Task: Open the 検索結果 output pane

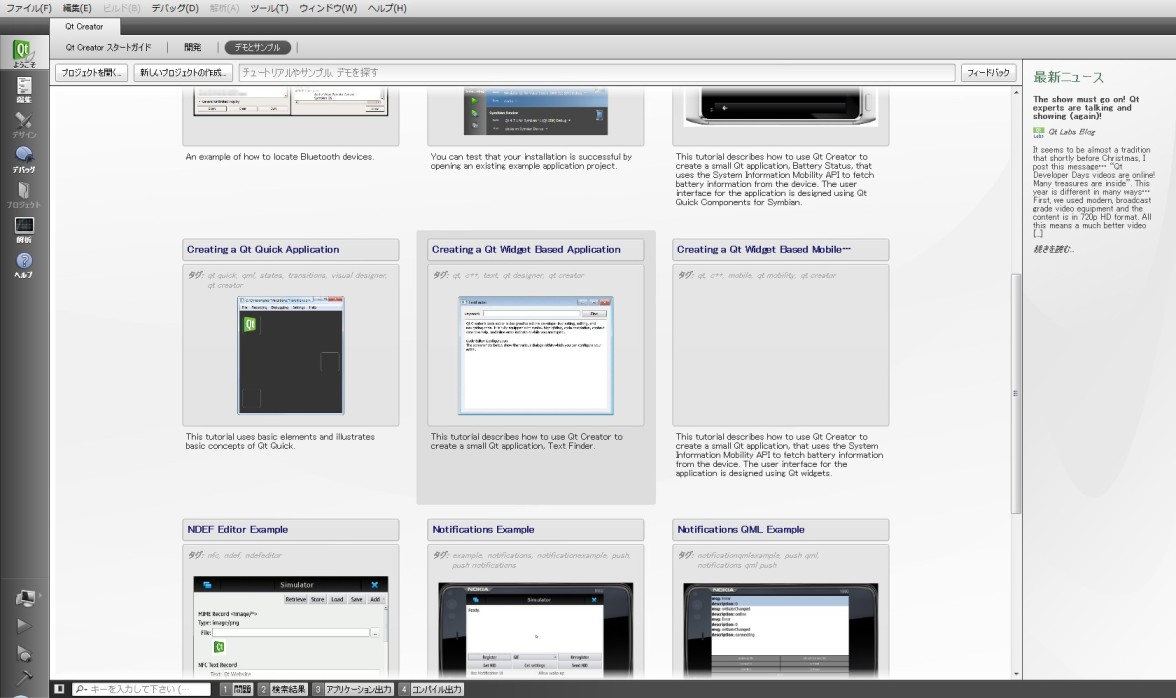Action: click(x=283, y=689)
